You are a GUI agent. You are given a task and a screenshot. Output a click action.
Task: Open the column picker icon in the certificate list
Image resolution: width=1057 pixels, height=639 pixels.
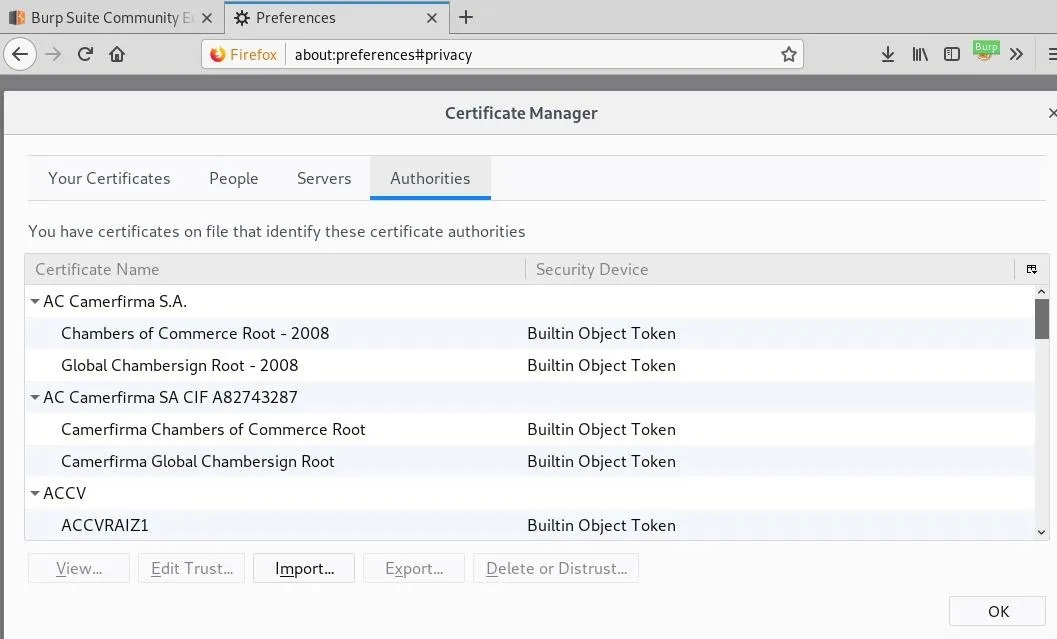1031,269
